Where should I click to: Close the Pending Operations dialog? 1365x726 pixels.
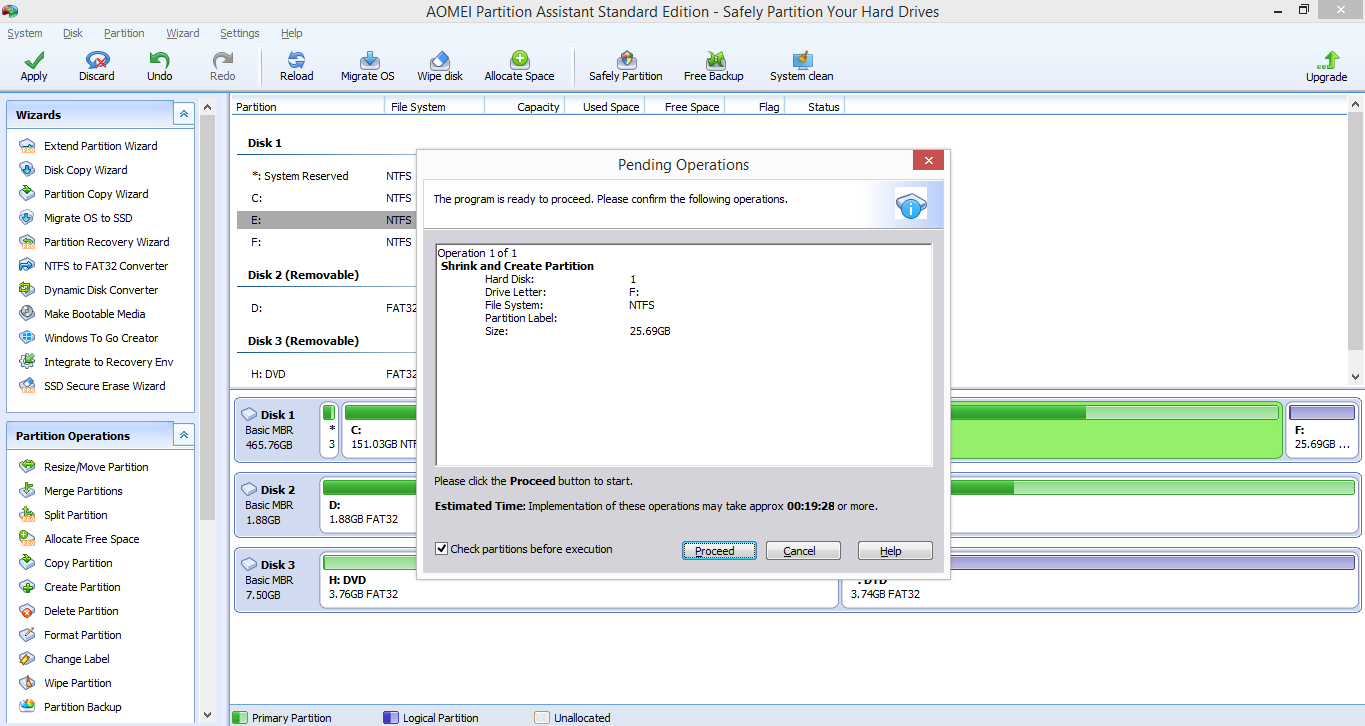(928, 161)
